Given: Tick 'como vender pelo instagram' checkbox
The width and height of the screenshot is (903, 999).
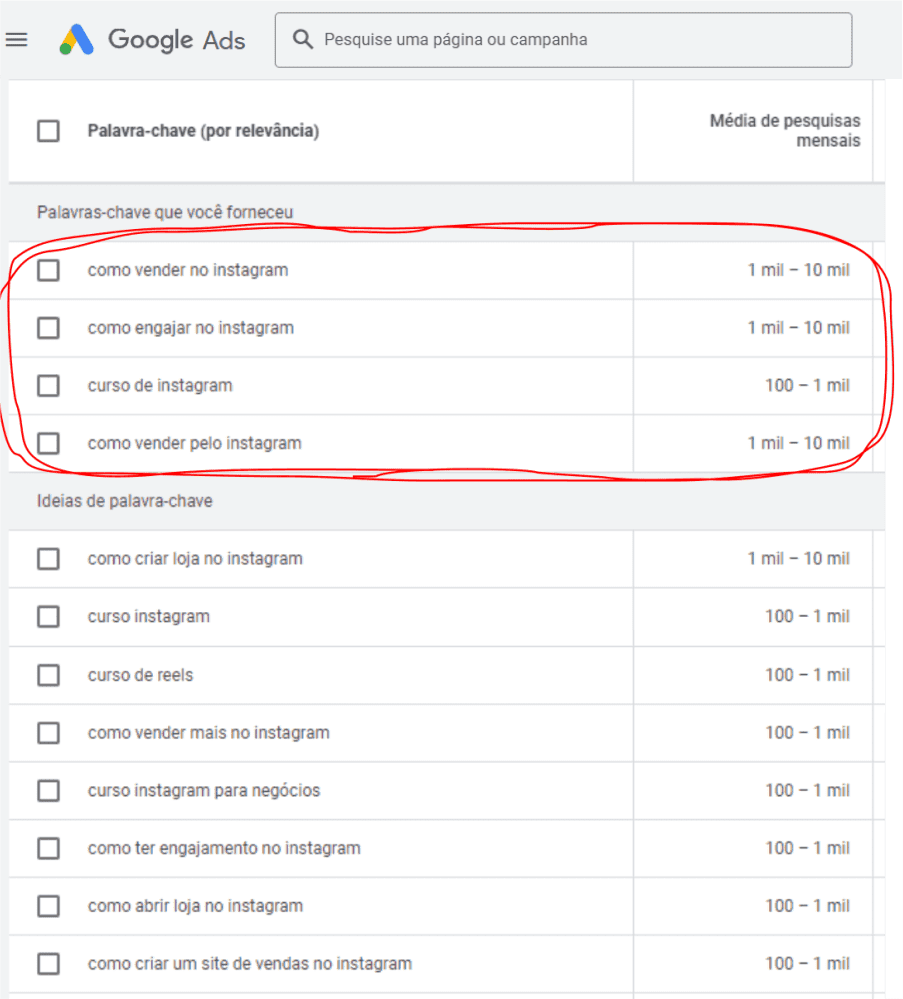Looking at the screenshot, I should (x=48, y=443).
